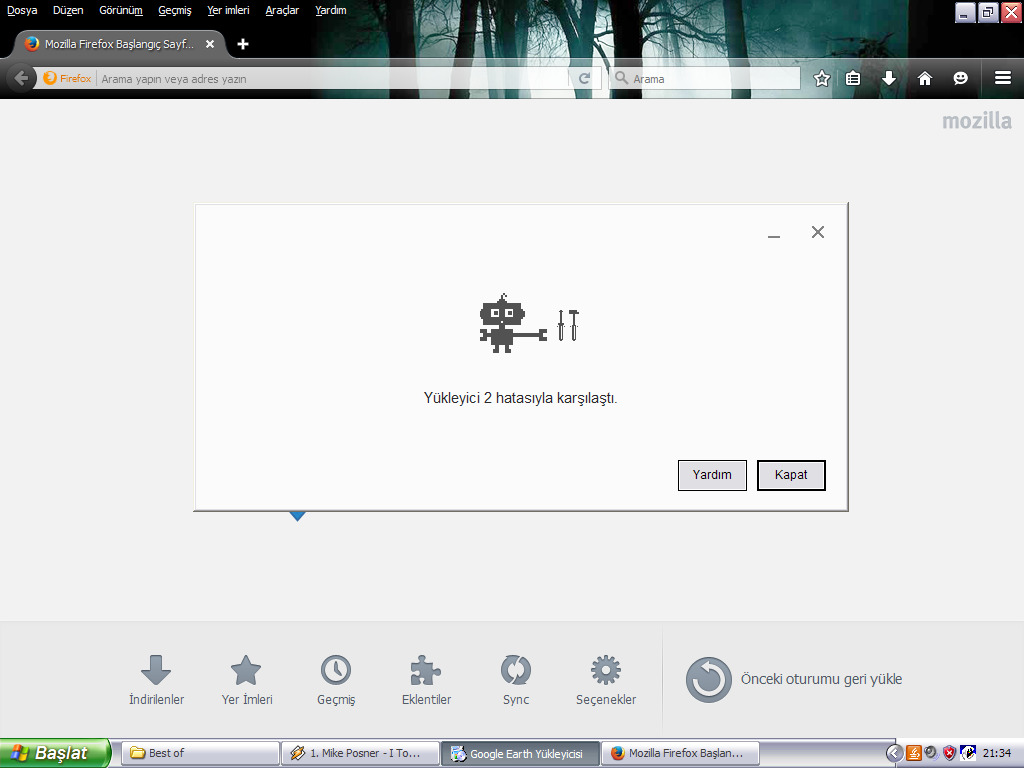Switch to Best of folder taskbar item
The width and height of the screenshot is (1024, 768).
pyautogui.click(x=200, y=753)
